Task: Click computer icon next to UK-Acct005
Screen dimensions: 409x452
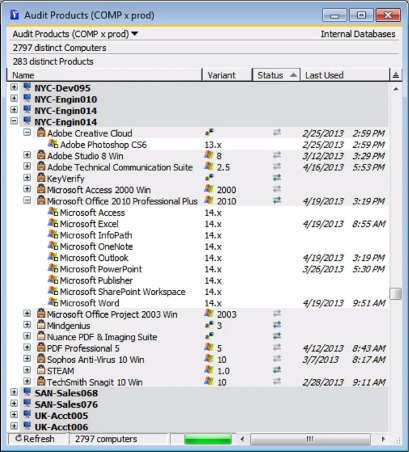Action: pyautogui.click(x=27, y=415)
